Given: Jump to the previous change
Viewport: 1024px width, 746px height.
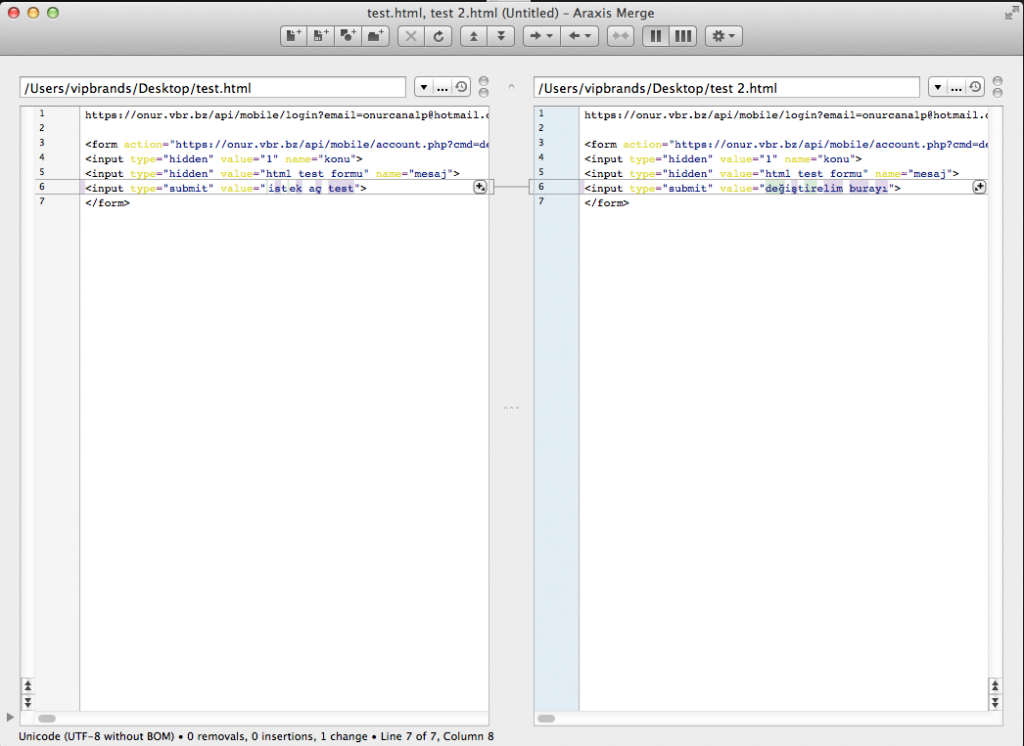Looking at the screenshot, I should (x=474, y=36).
